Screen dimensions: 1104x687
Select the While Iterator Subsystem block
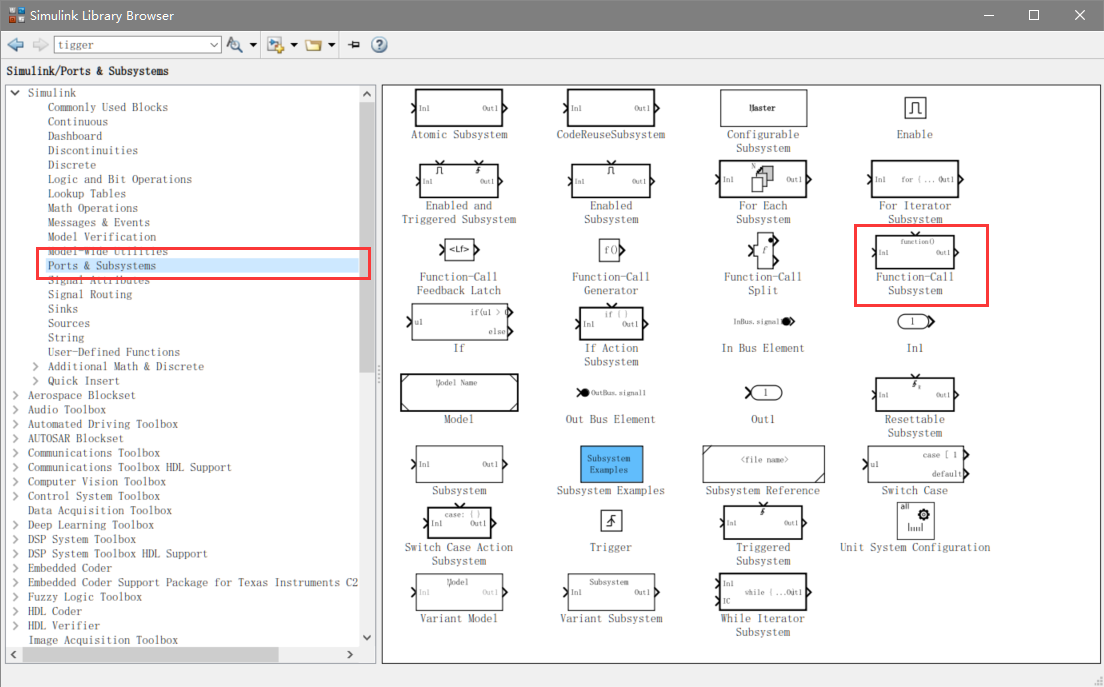coord(763,592)
